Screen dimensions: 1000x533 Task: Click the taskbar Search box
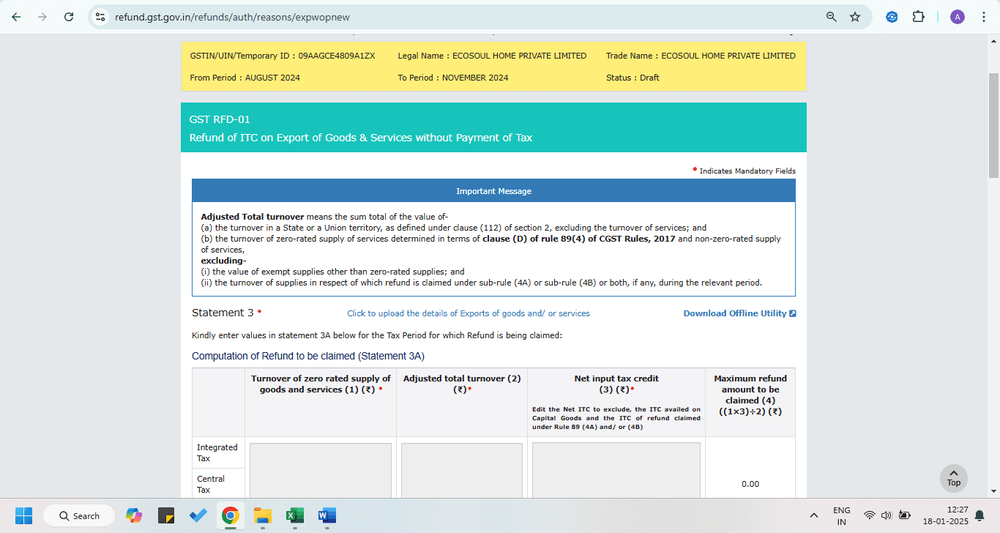tap(79, 516)
